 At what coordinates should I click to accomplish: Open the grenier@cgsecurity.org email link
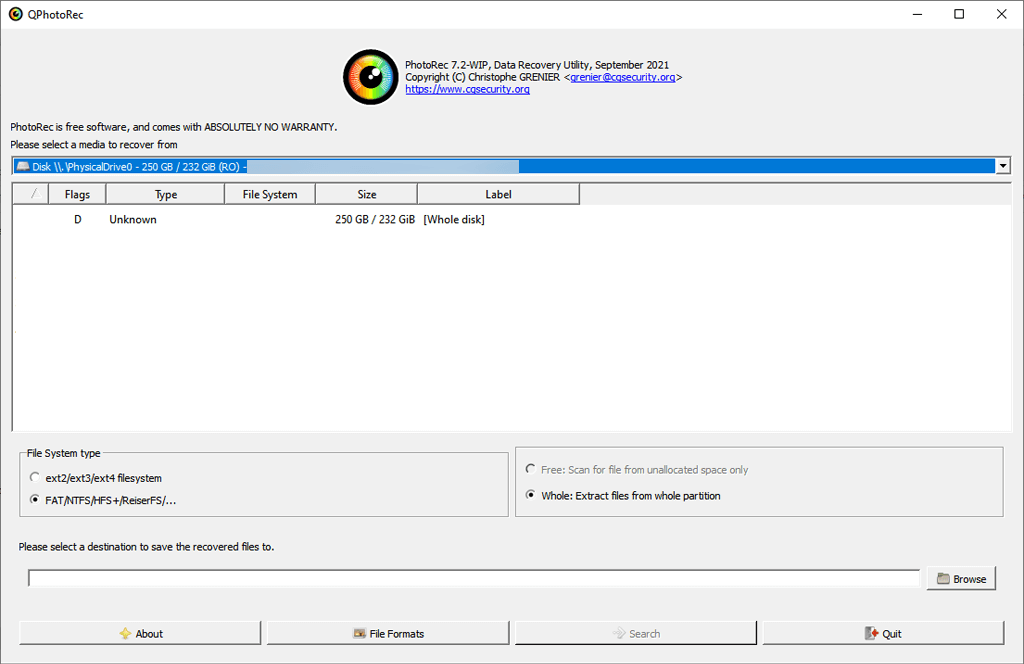tap(622, 77)
